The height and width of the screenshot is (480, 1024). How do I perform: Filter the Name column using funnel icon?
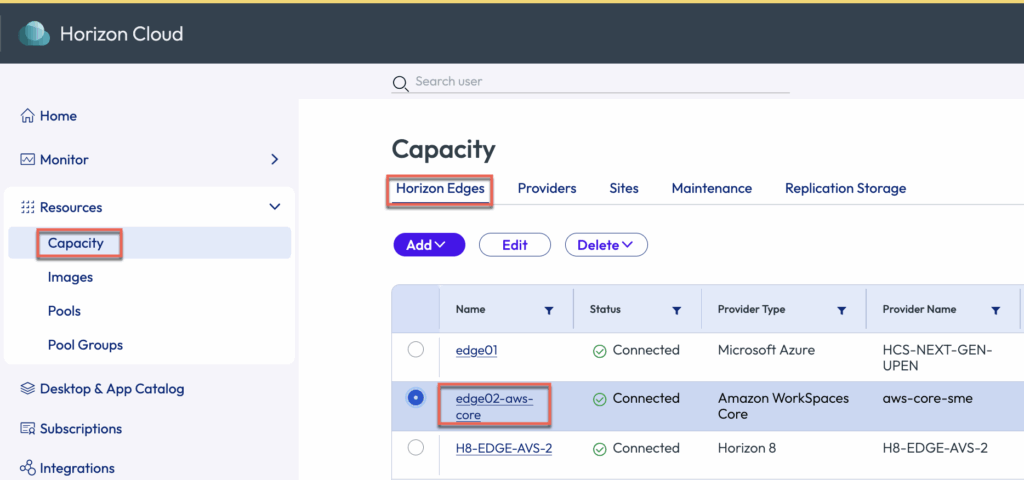[548, 311]
